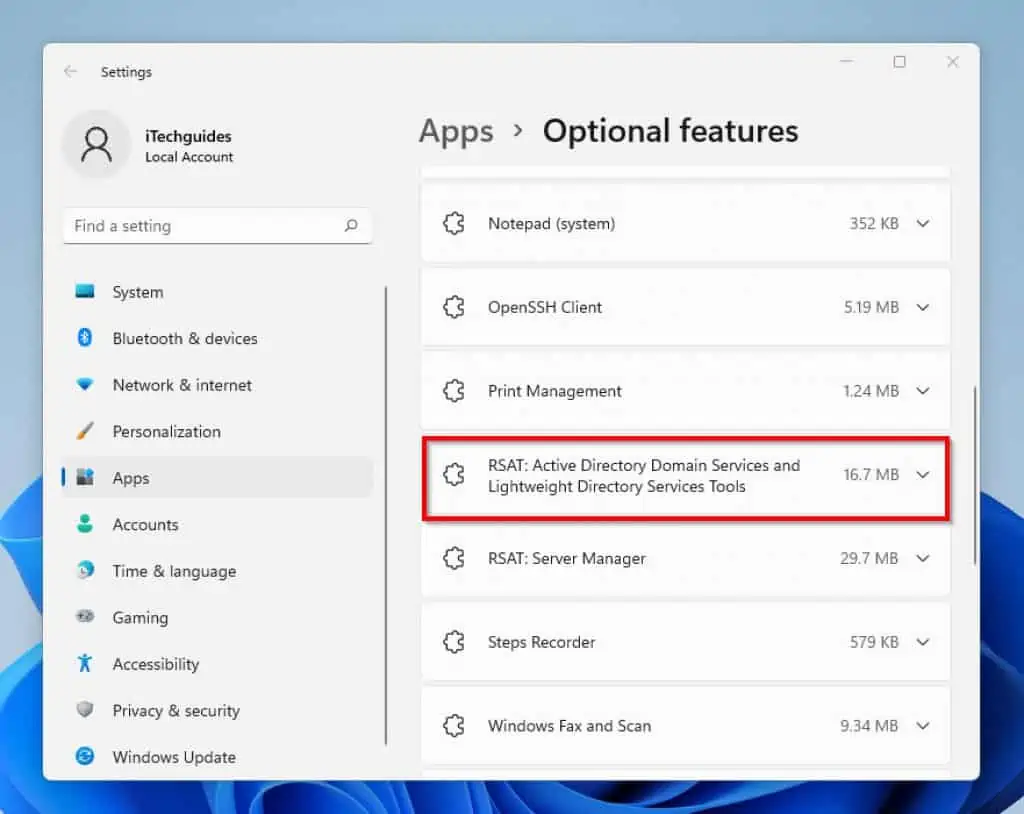Screen dimensions: 1024x814
Task: Expand the OpenSSH Client details
Action: point(921,307)
